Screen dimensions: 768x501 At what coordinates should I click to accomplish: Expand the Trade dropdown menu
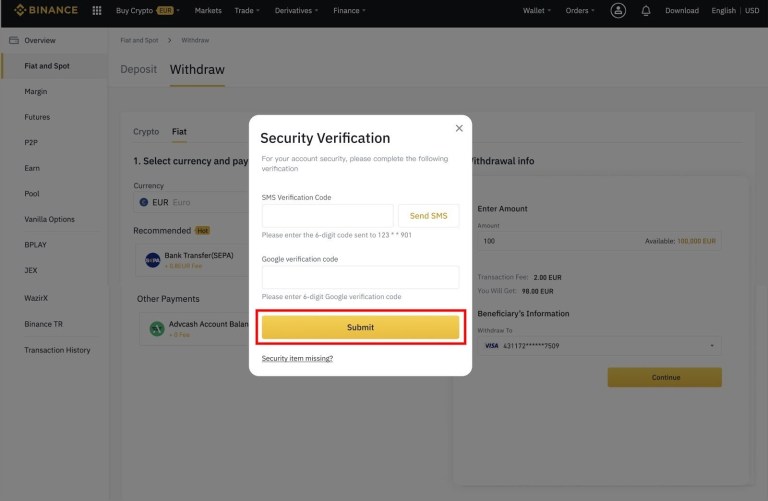[247, 10]
